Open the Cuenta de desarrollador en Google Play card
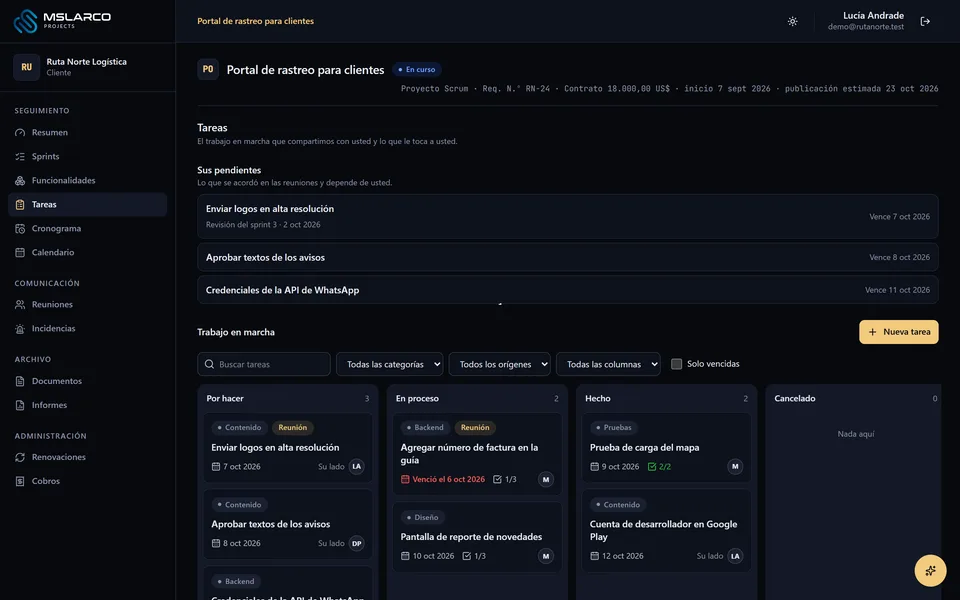Viewport: 960px width, 600px height. 666,531
